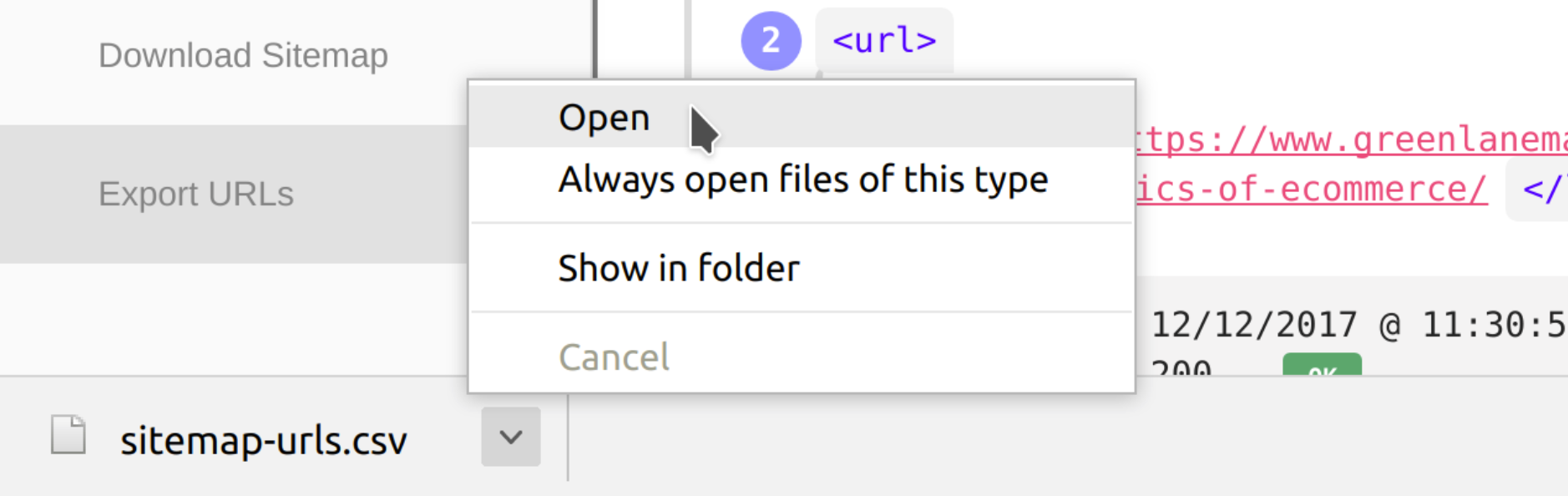
Task: Click the gray splitter left of XML view
Action: point(686,39)
